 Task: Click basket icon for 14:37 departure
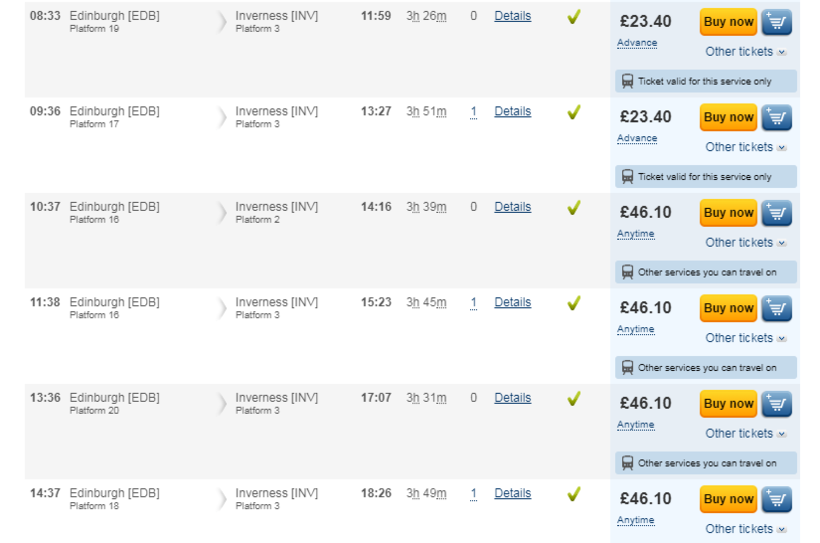(777, 499)
